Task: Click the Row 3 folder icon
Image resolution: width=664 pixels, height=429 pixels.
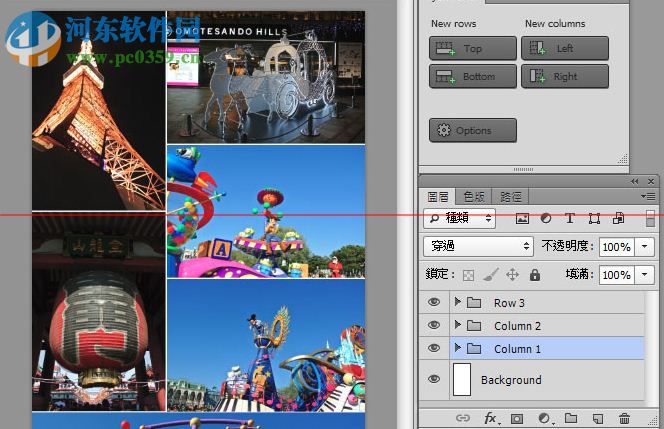Action: pos(474,302)
